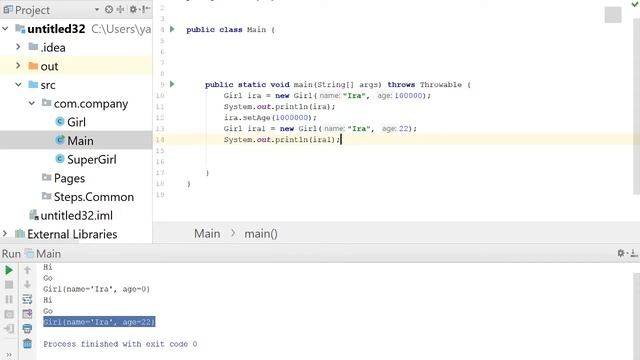Screen dimensions: 640x360
Task: Click the Print console output icon
Action: point(27,329)
